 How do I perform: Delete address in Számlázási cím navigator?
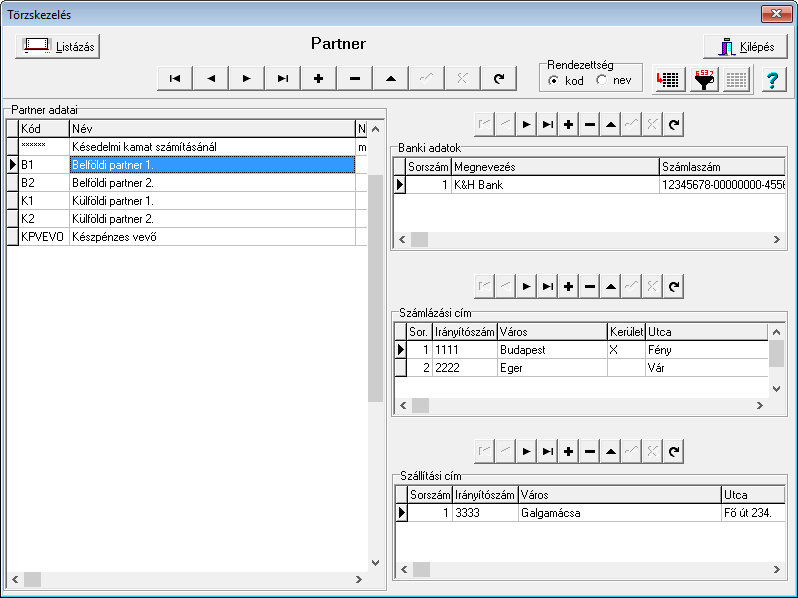[590, 287]
